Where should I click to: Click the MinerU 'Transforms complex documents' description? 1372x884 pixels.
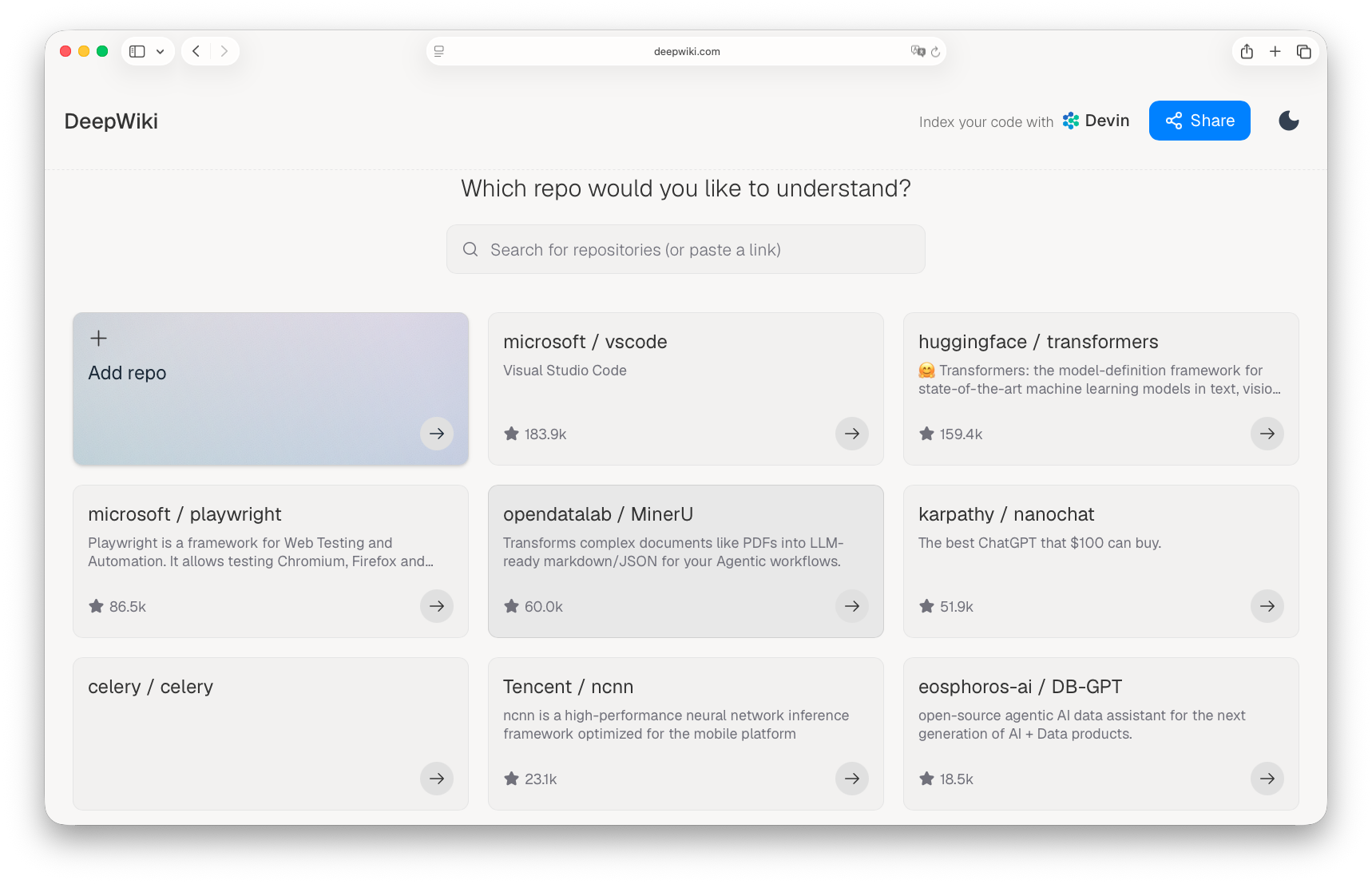[673, 552]
